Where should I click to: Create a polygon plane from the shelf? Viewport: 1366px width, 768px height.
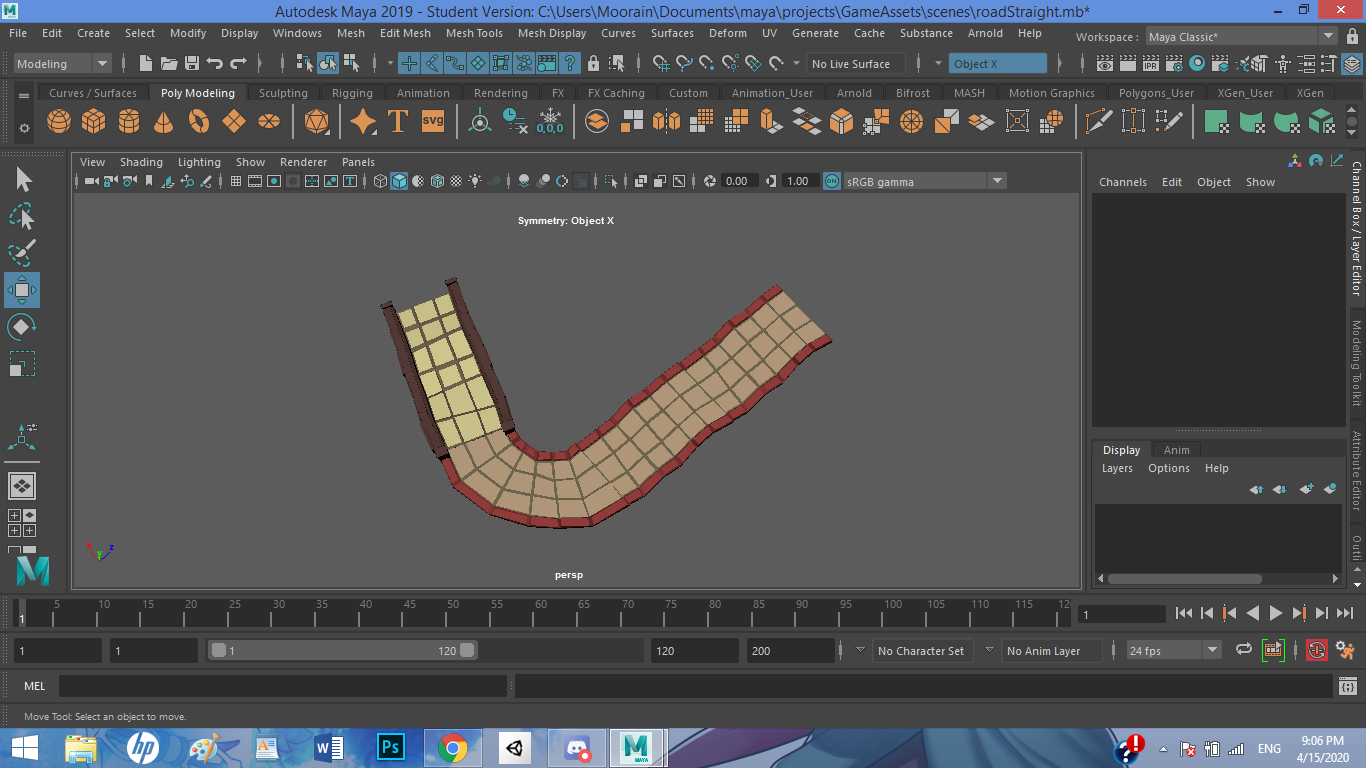tap(233, 122)
